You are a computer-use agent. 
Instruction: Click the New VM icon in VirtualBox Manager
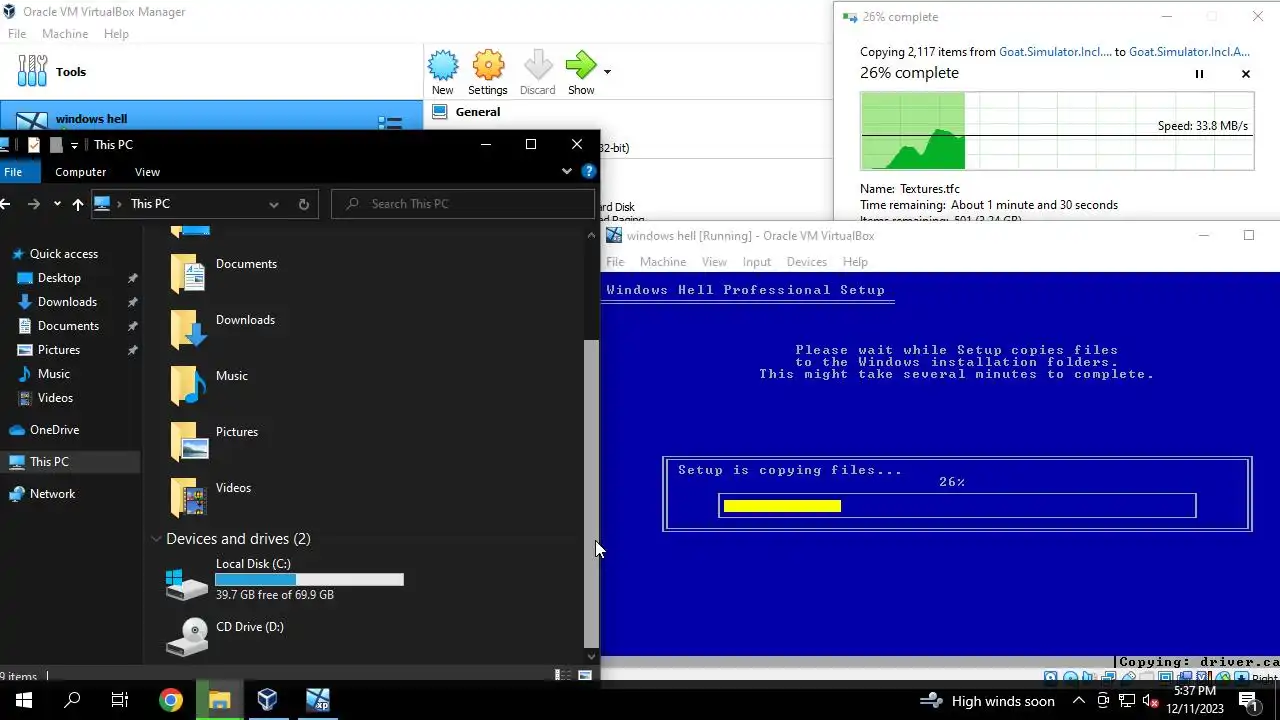[x=443, y=66]
